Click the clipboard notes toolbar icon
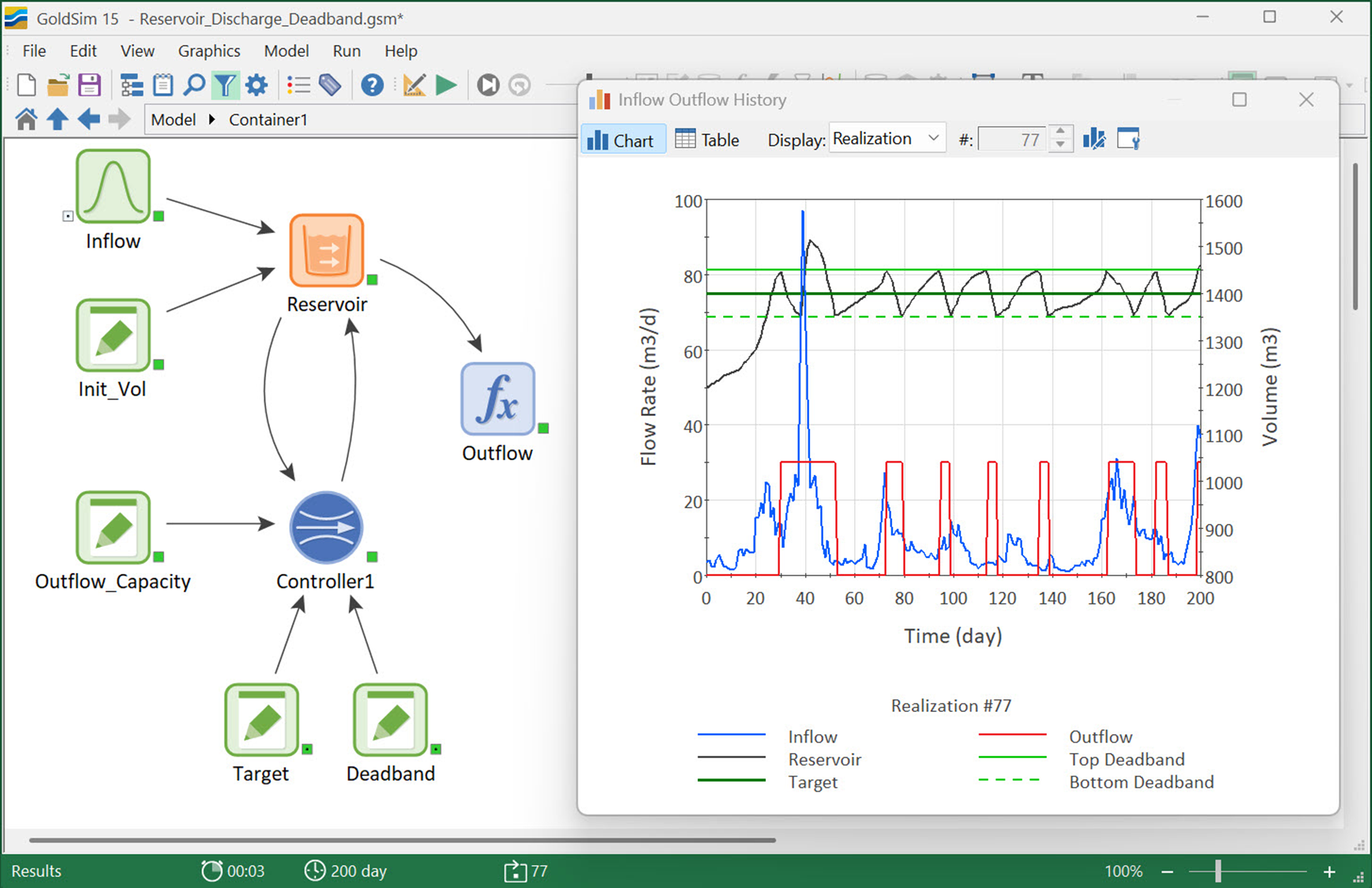The height and width of the screenshot is (888, 1372). point(163,85)
